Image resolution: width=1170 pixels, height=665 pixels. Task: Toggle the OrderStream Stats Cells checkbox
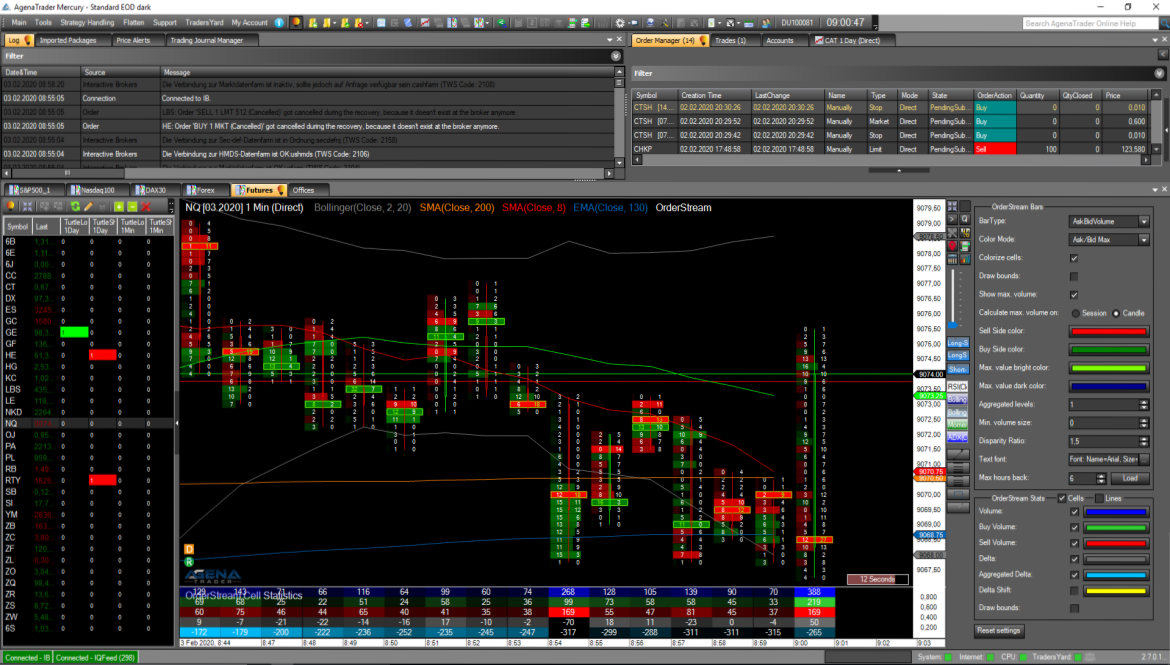[x=1062, y=499]
